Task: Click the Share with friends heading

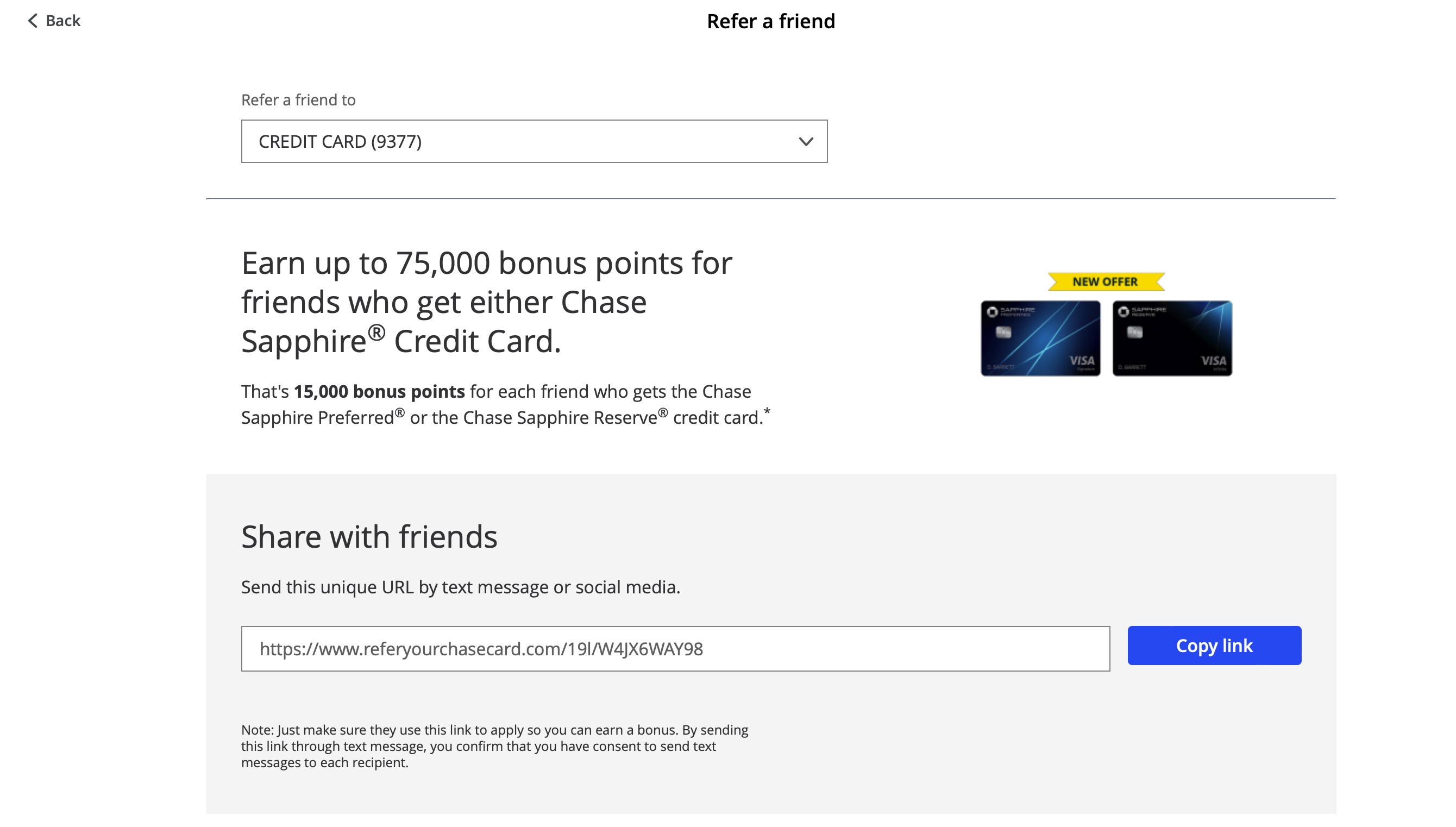Action: click(x=369, y=537)
